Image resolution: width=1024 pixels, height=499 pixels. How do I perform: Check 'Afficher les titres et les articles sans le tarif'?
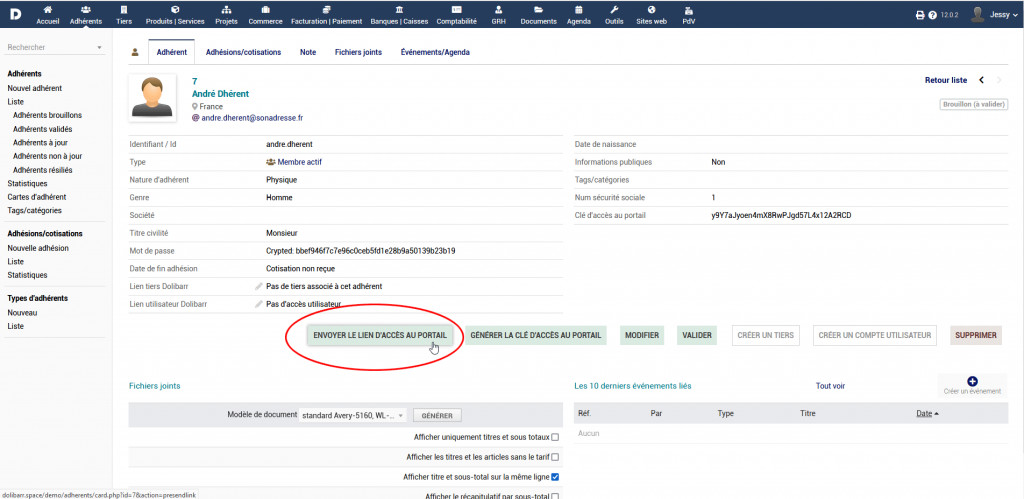coord(555,457)
